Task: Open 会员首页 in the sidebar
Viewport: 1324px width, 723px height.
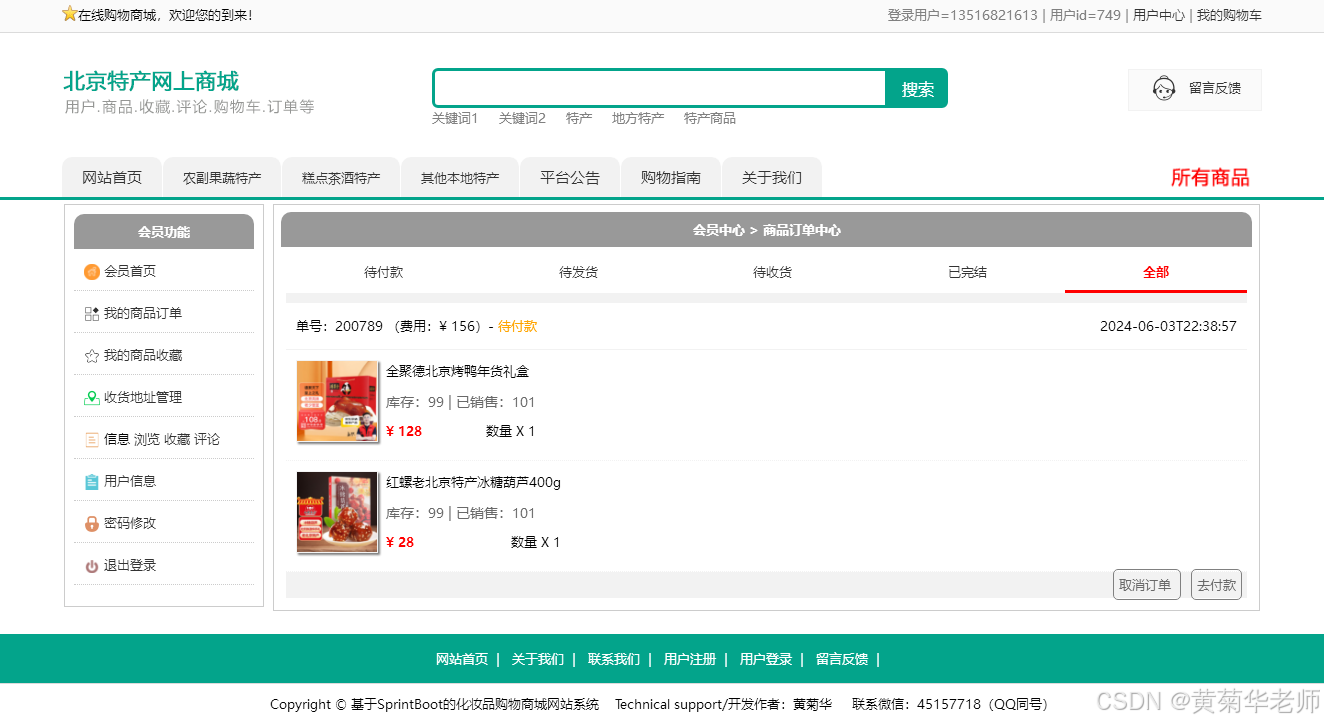Action: [130, 272]
